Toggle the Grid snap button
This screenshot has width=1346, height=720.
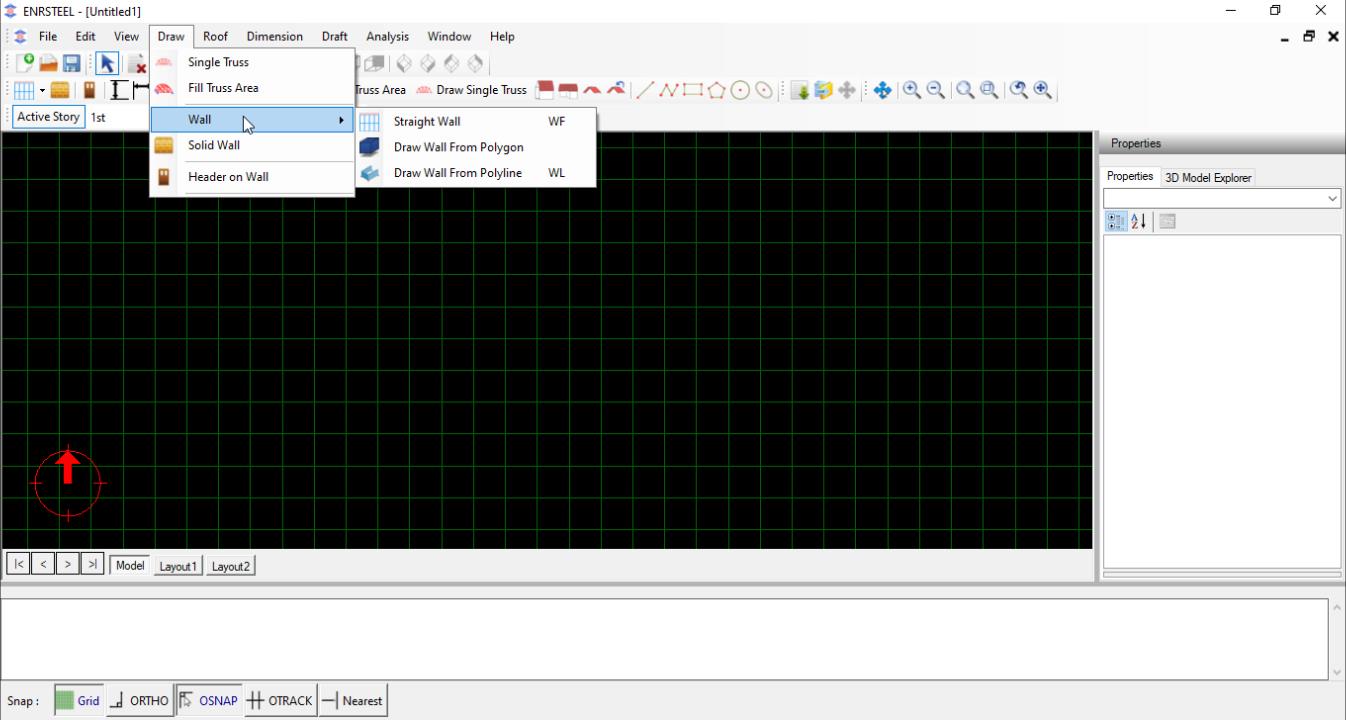click(x=77, y=701)
